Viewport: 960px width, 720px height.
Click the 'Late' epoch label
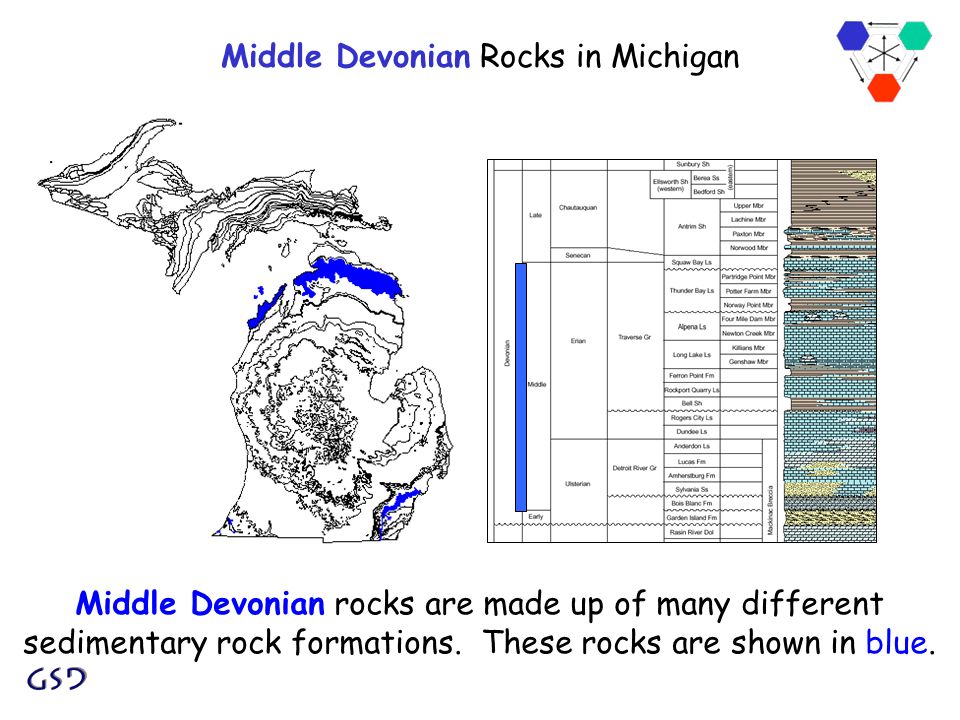point(536,216)
